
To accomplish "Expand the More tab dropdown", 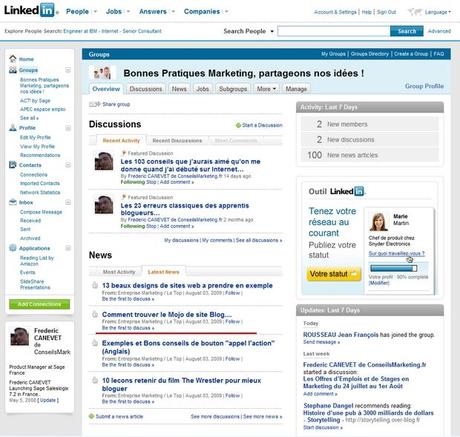I will [x=266, y=89].
